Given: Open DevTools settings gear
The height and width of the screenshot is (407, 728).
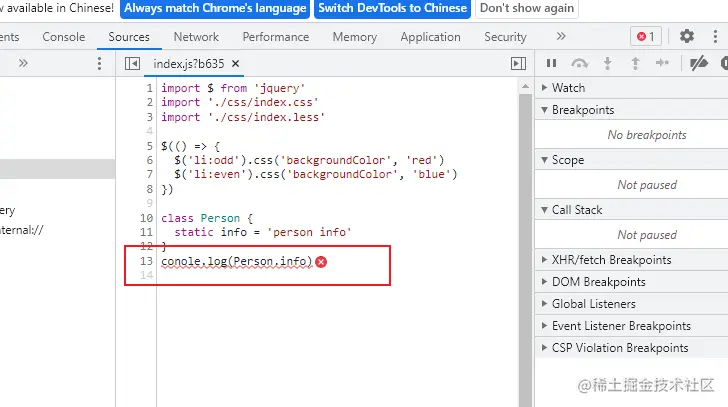Looking at the screenshot, I should (687, 36).
